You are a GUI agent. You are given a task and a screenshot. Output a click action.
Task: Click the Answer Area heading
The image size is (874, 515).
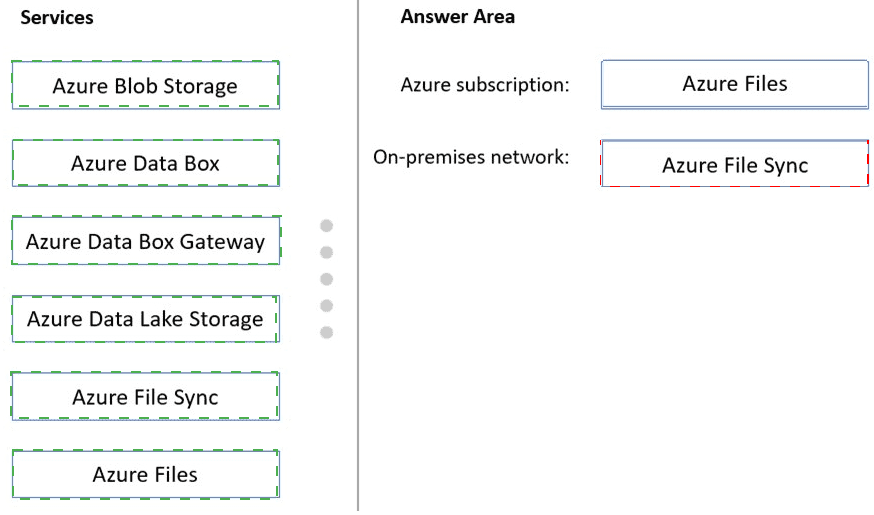coord(457,16)
